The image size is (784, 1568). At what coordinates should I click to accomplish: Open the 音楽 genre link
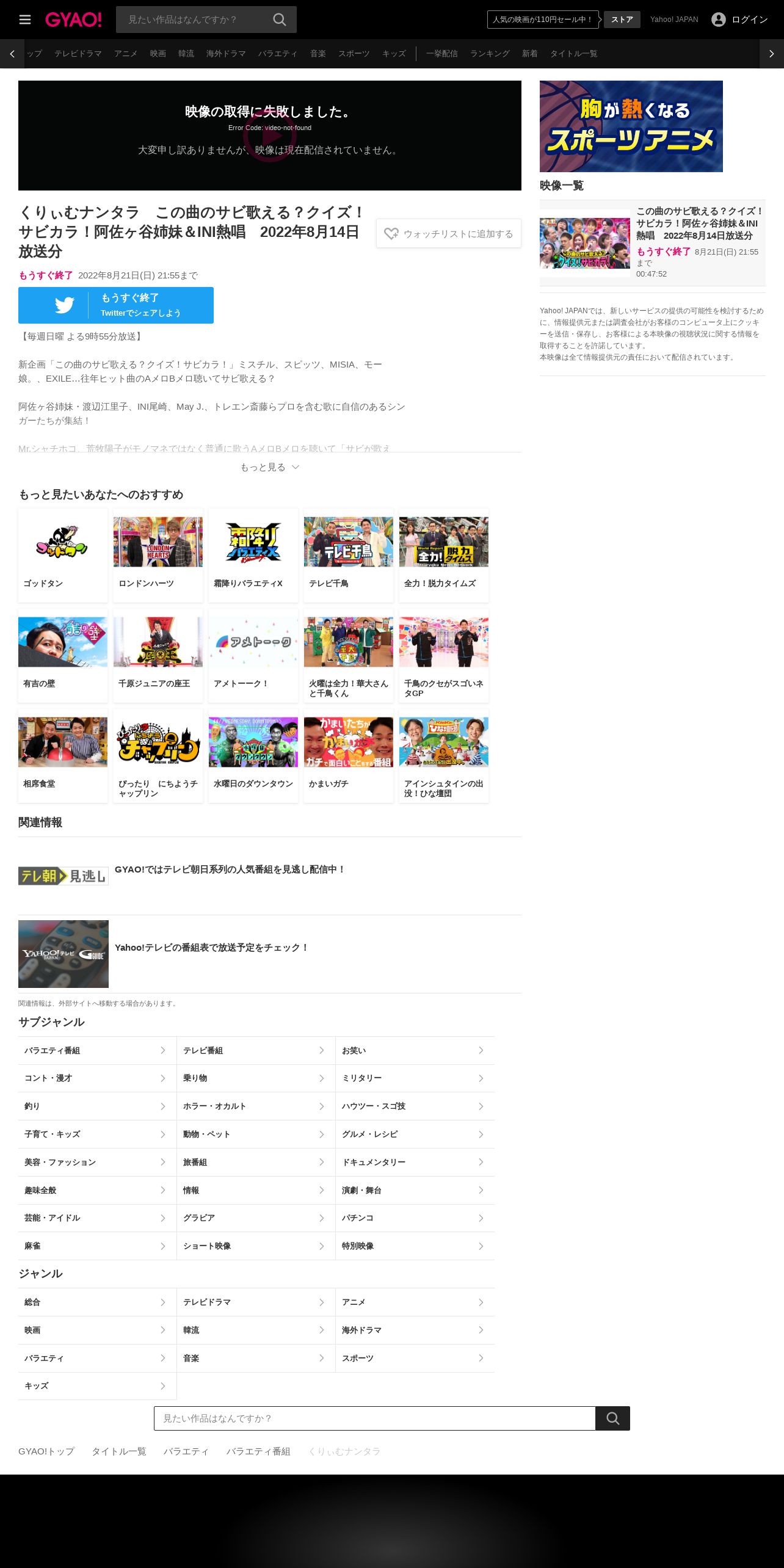(x=256, y=1358)
